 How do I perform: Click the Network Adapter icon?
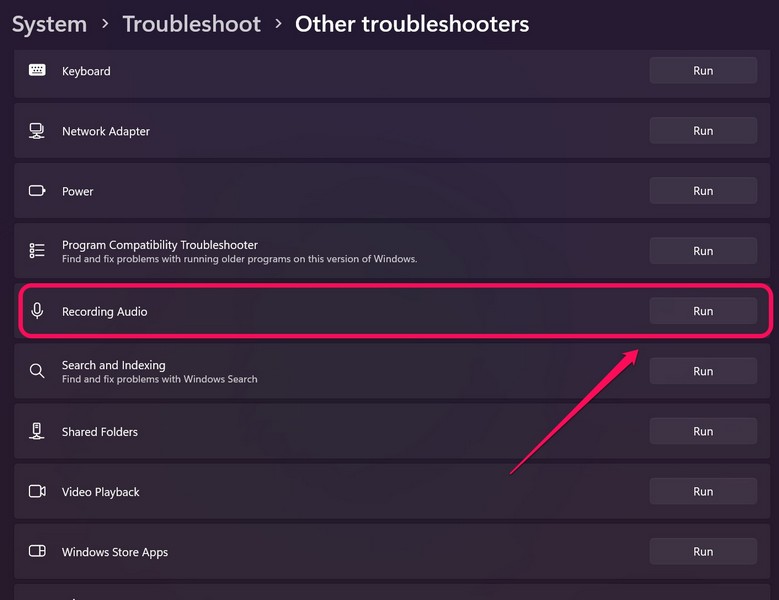(x=37, y=131)
